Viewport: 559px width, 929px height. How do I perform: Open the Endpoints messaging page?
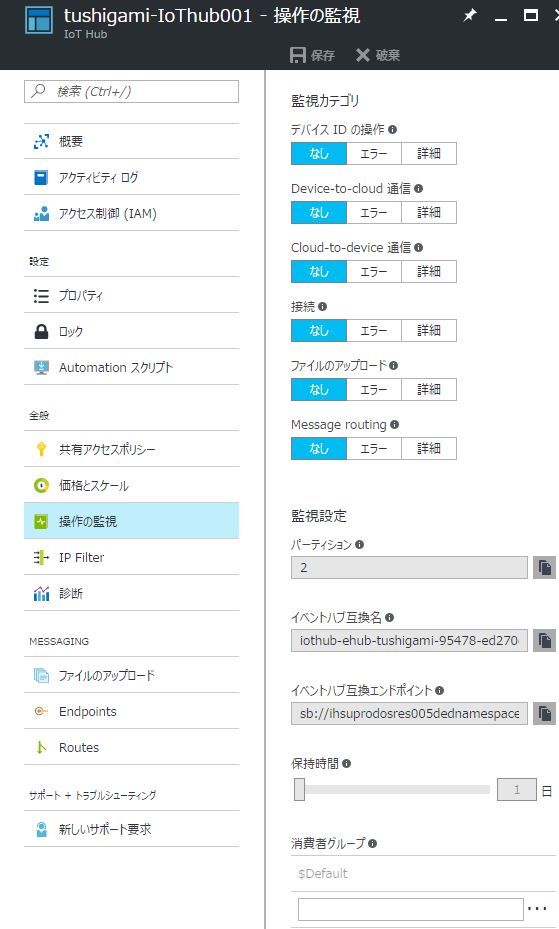(131, 711)
